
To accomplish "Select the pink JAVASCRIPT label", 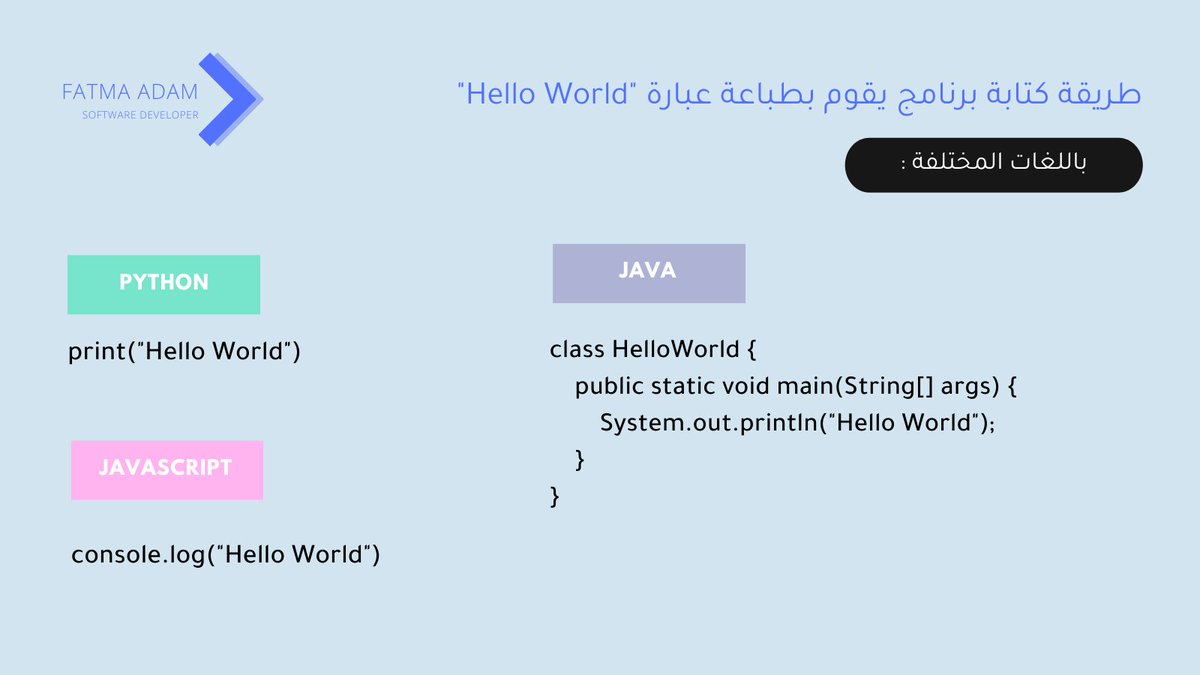I will click(167, 470).
